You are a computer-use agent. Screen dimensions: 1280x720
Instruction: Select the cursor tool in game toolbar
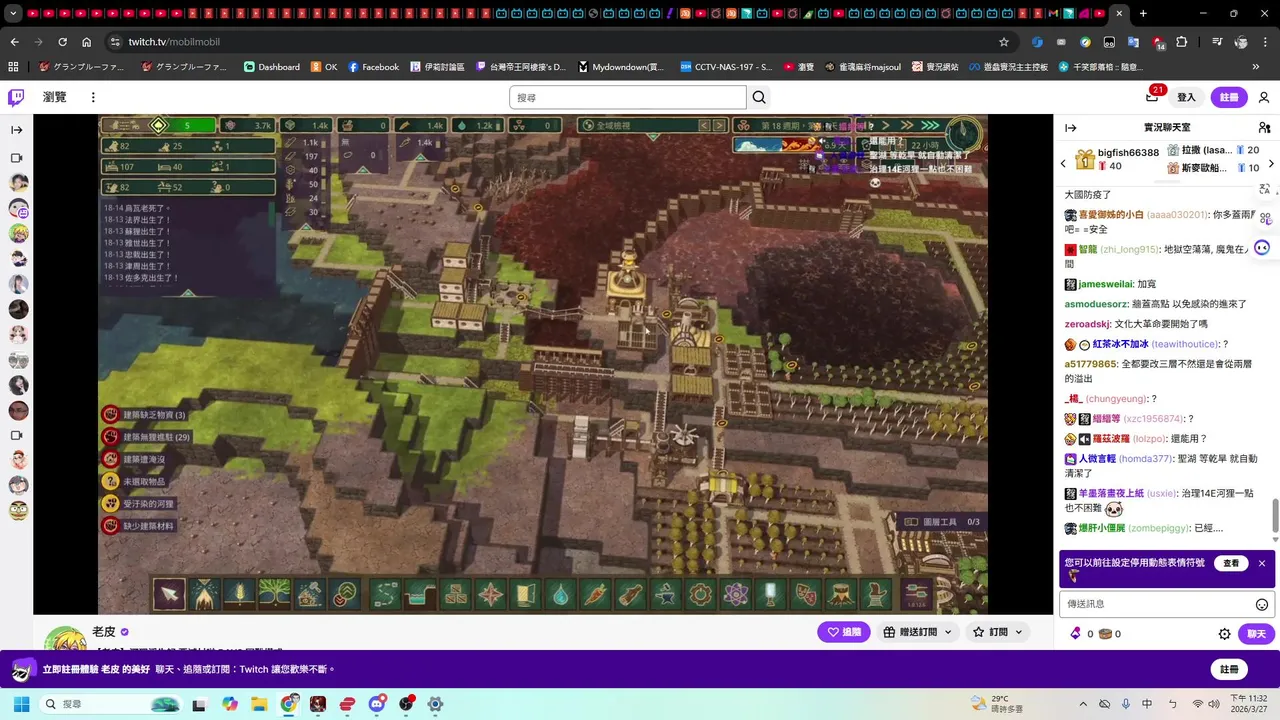pyautogui.click(x=169, y=594)
